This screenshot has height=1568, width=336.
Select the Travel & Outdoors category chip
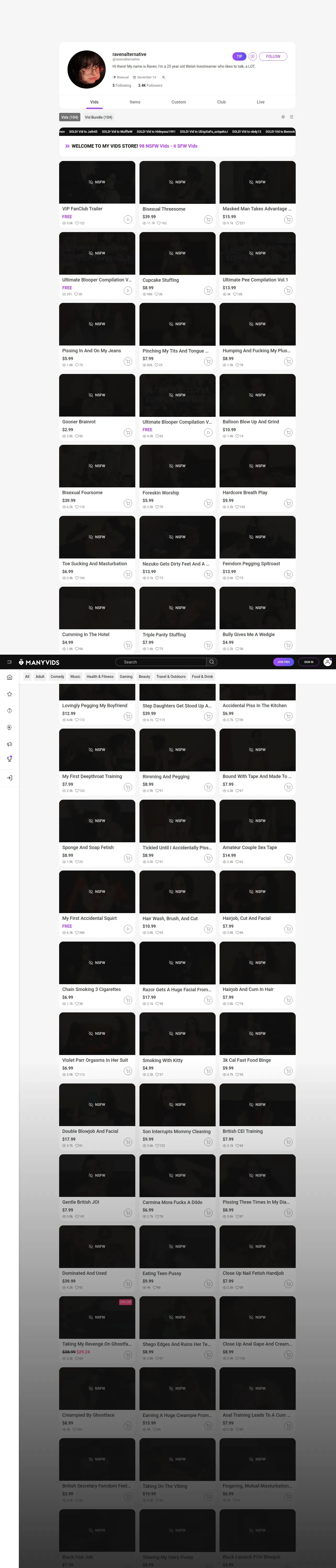click(171, 676)
